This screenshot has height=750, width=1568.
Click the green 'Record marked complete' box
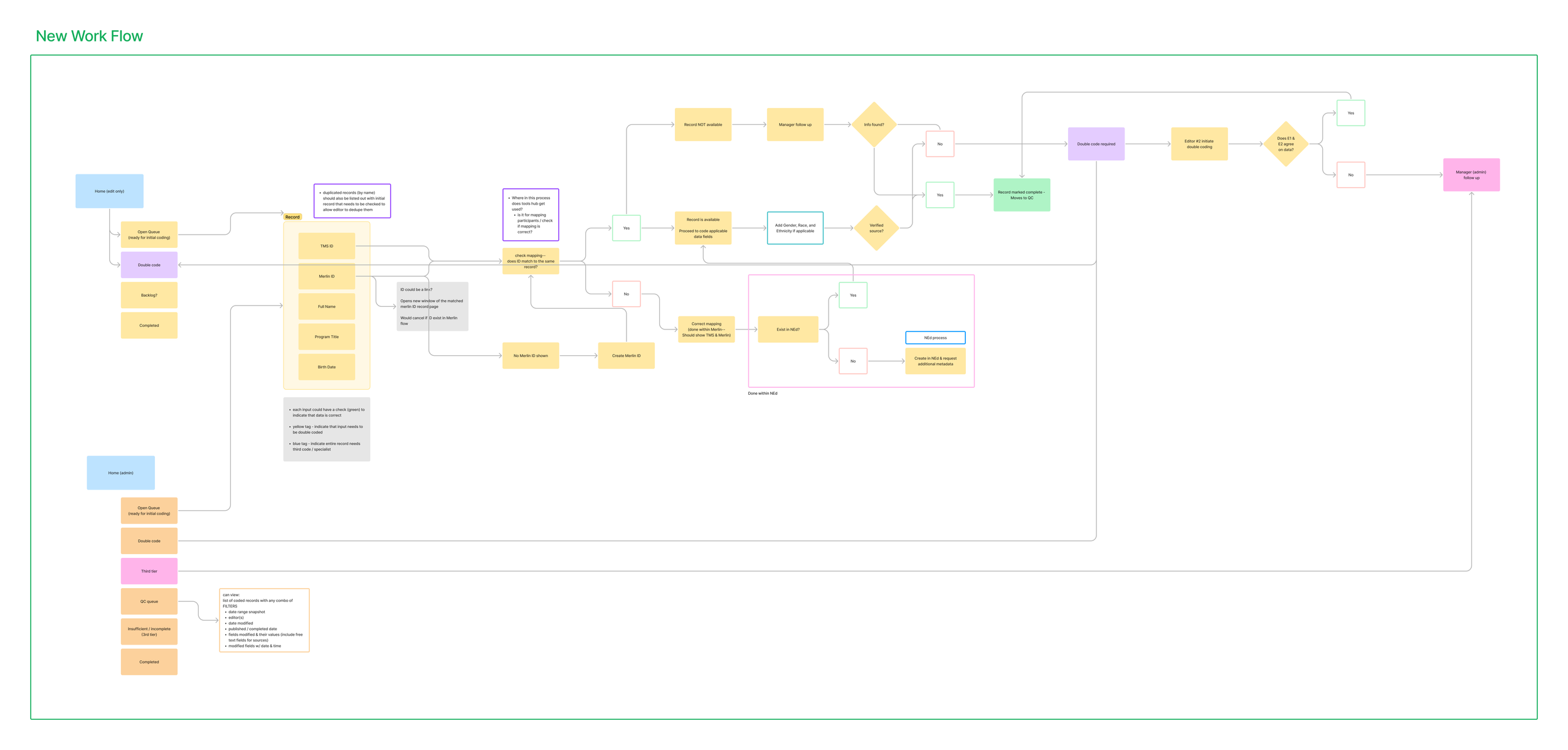[1021, 195]
